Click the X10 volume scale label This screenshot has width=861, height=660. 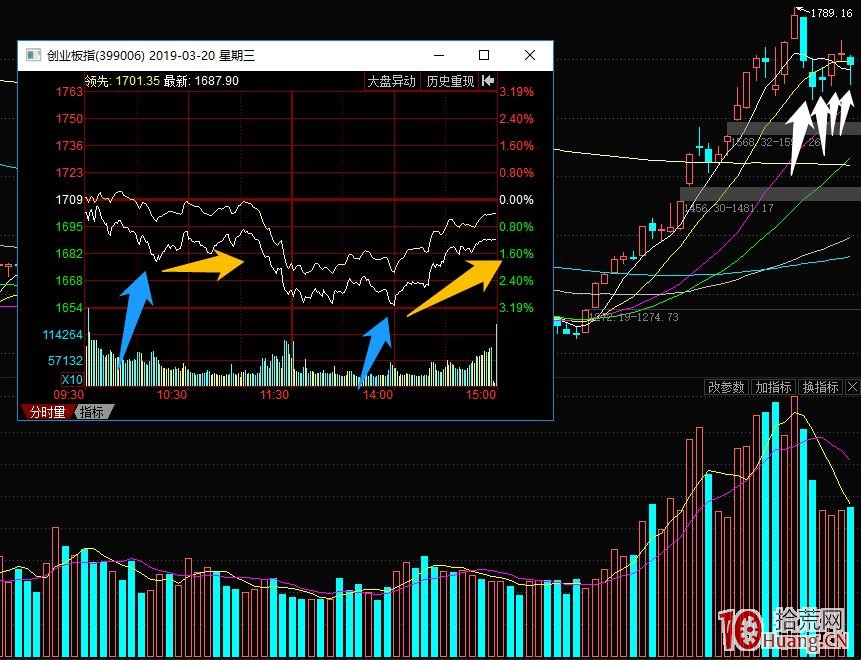72,380
